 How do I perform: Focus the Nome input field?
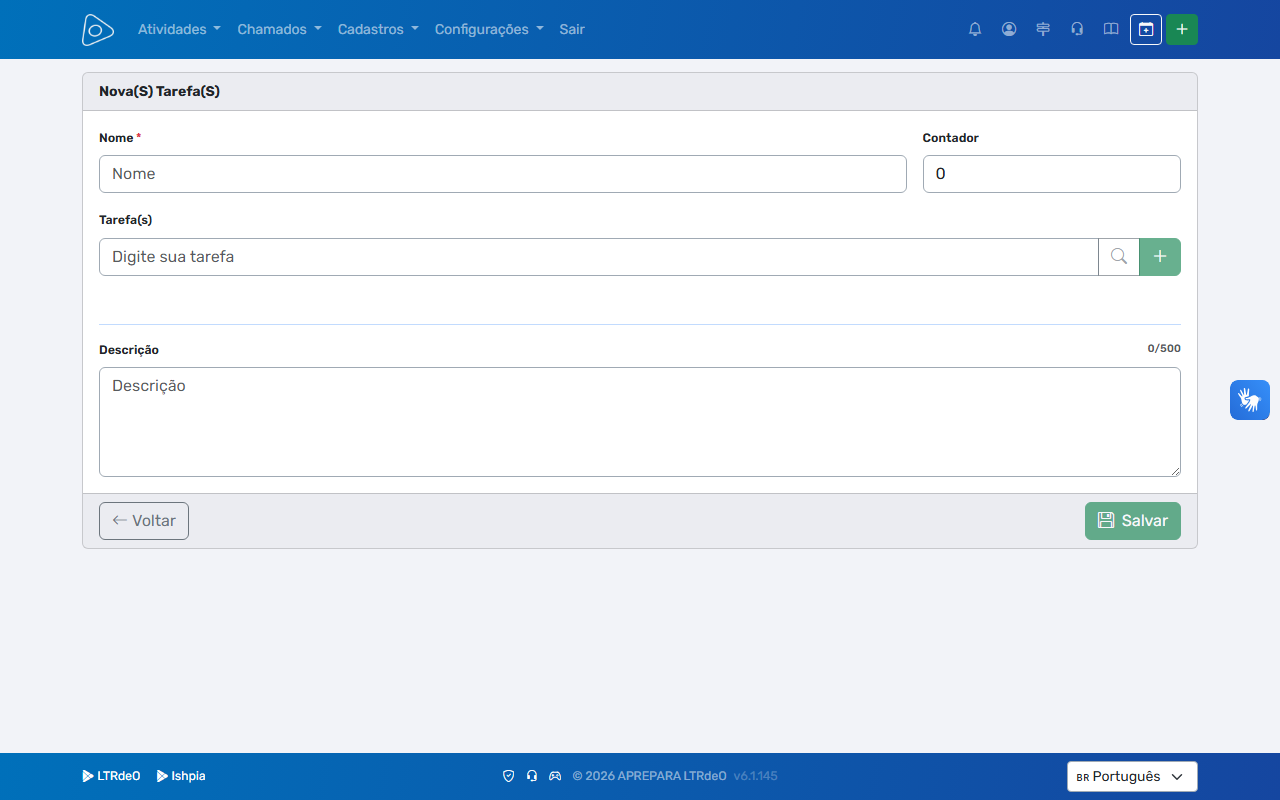[503, 174]
